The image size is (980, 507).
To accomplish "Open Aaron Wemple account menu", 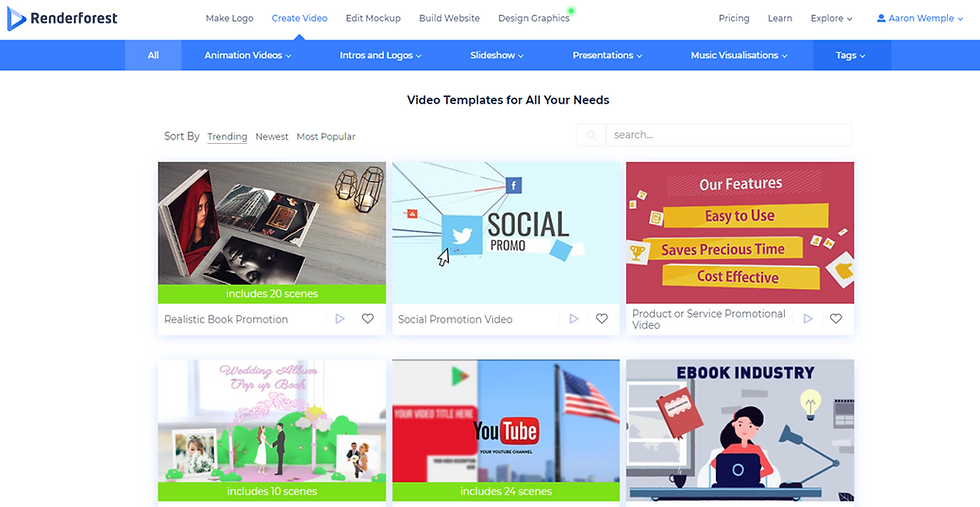I will point(919,18).
